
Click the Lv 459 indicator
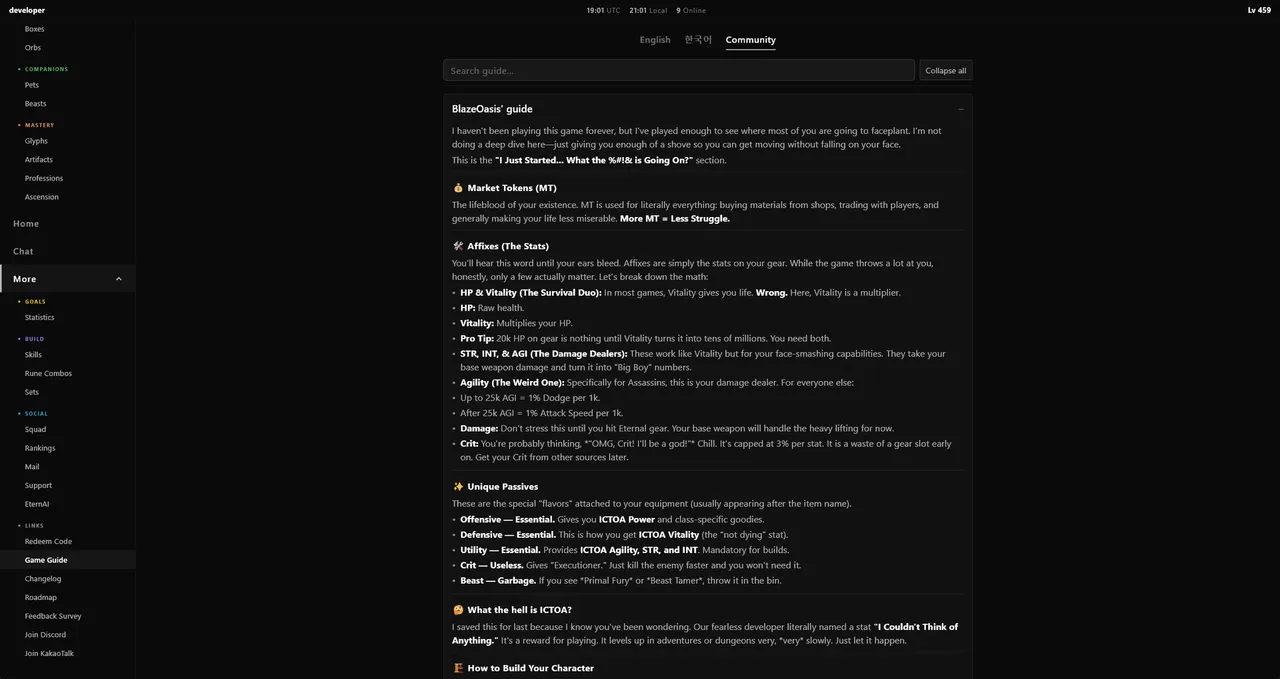click(x=1259, y=10)
